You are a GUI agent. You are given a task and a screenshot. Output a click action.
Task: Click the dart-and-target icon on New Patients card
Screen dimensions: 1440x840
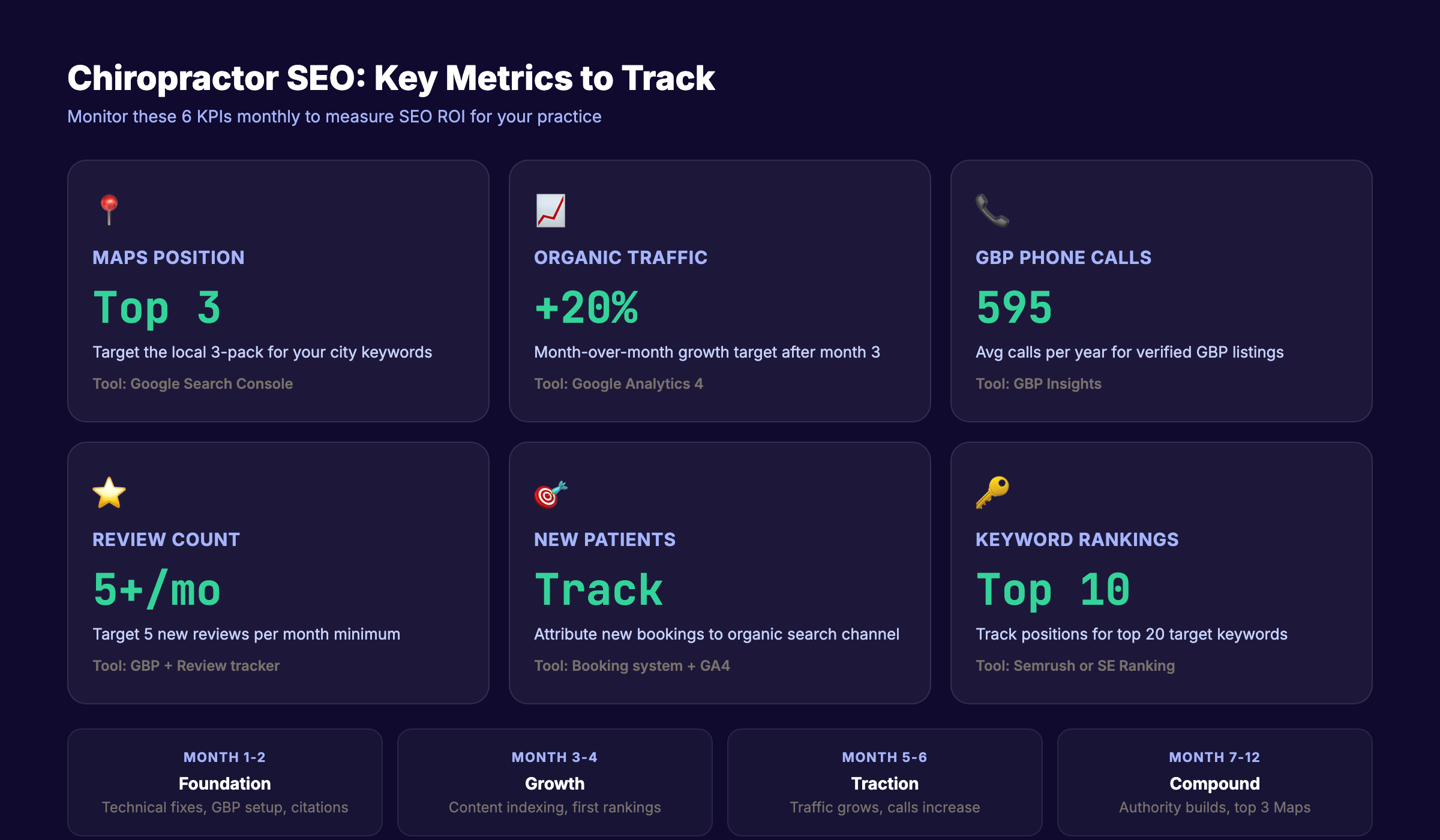(550, 492)
